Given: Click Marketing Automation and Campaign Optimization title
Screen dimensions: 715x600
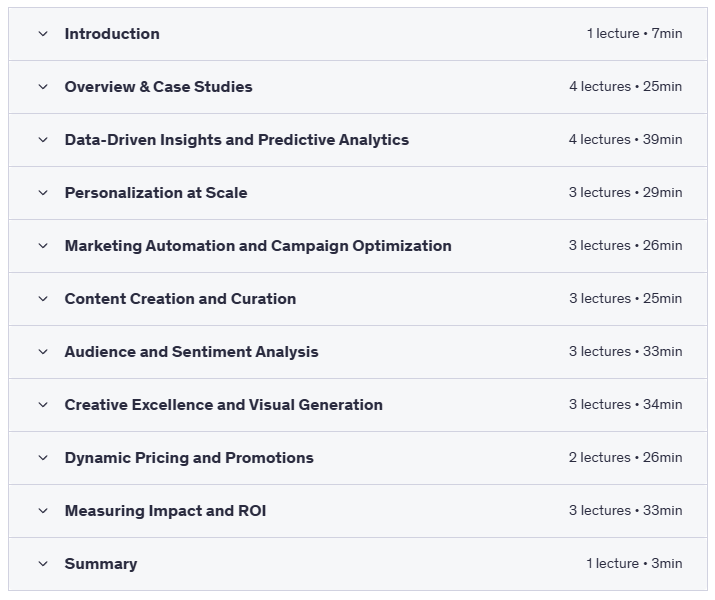Looking at the screenshot, I should point(258,246).
